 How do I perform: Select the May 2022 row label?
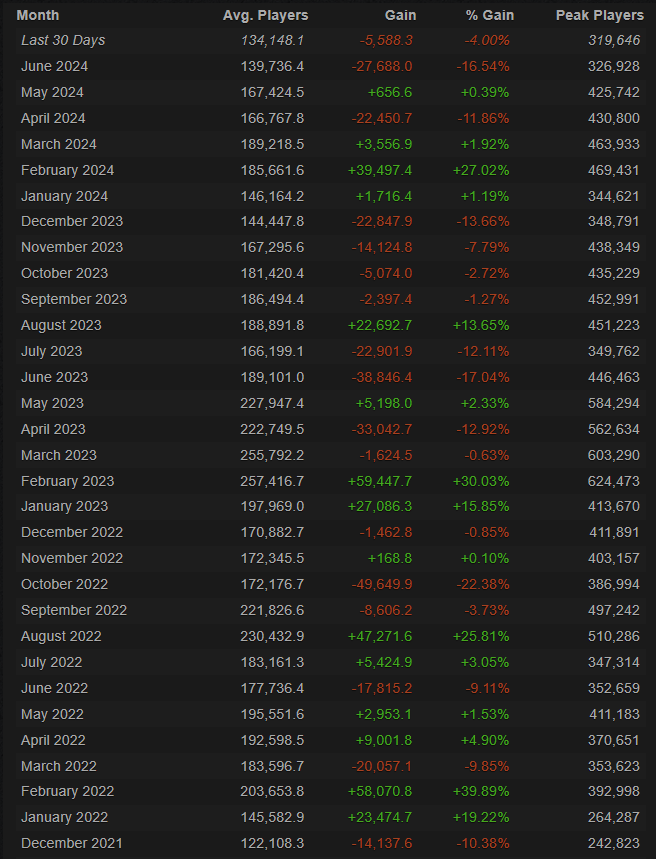pos(52,714)
